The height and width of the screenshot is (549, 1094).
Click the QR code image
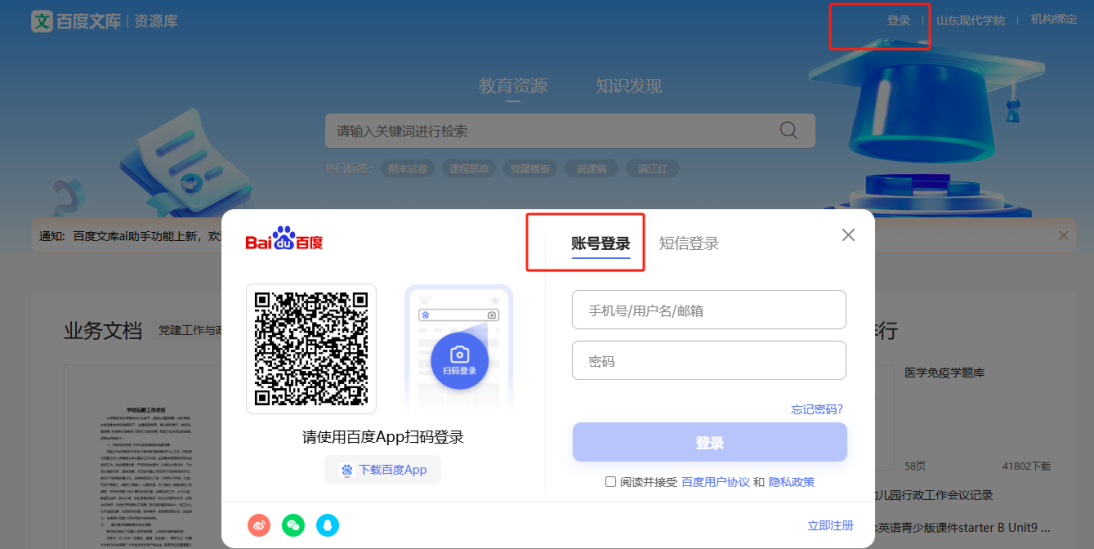pos(311,349)
